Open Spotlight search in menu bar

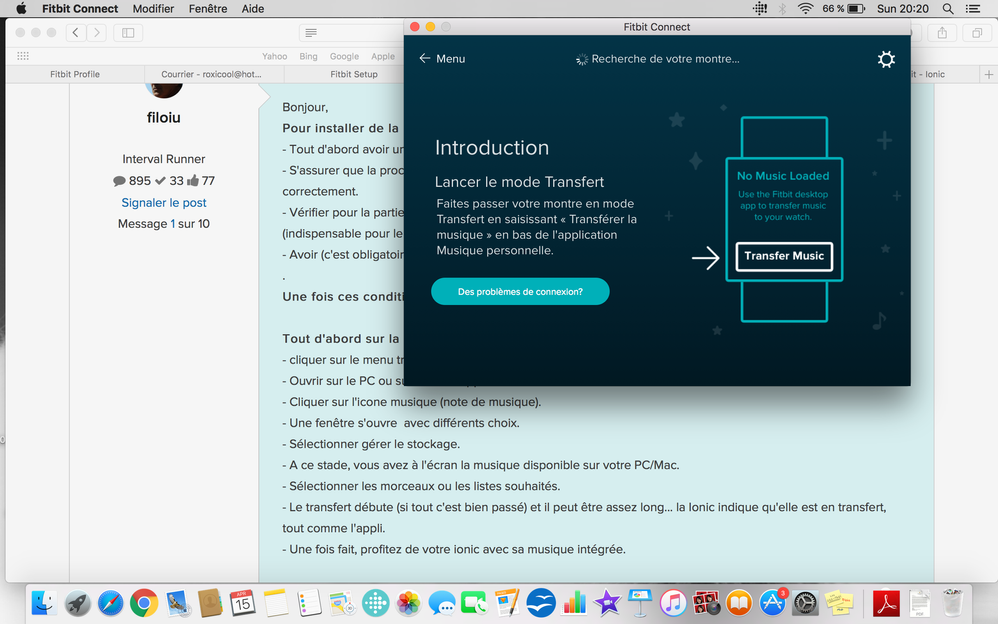pos(948,8)
